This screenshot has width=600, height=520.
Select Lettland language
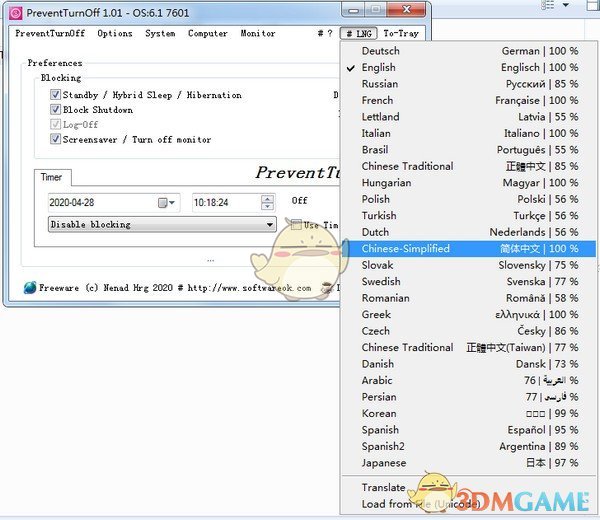pyautogui.click(x=468, y=117)
